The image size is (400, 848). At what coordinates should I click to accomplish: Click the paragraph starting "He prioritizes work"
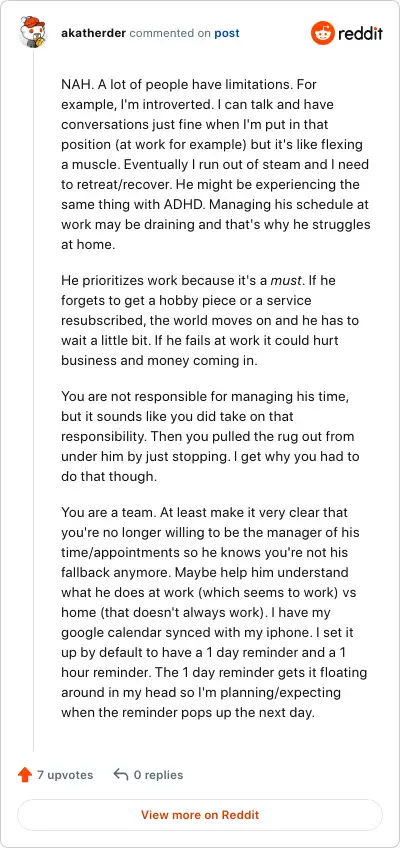[210, 321]
